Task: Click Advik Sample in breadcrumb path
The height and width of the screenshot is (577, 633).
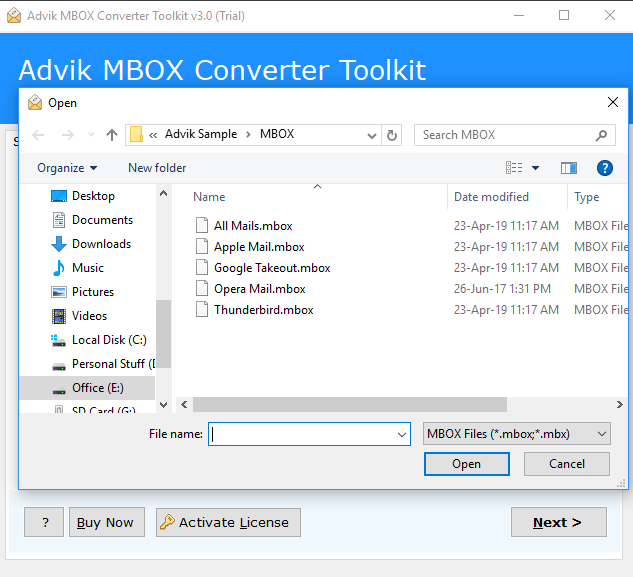Action: 201,134
